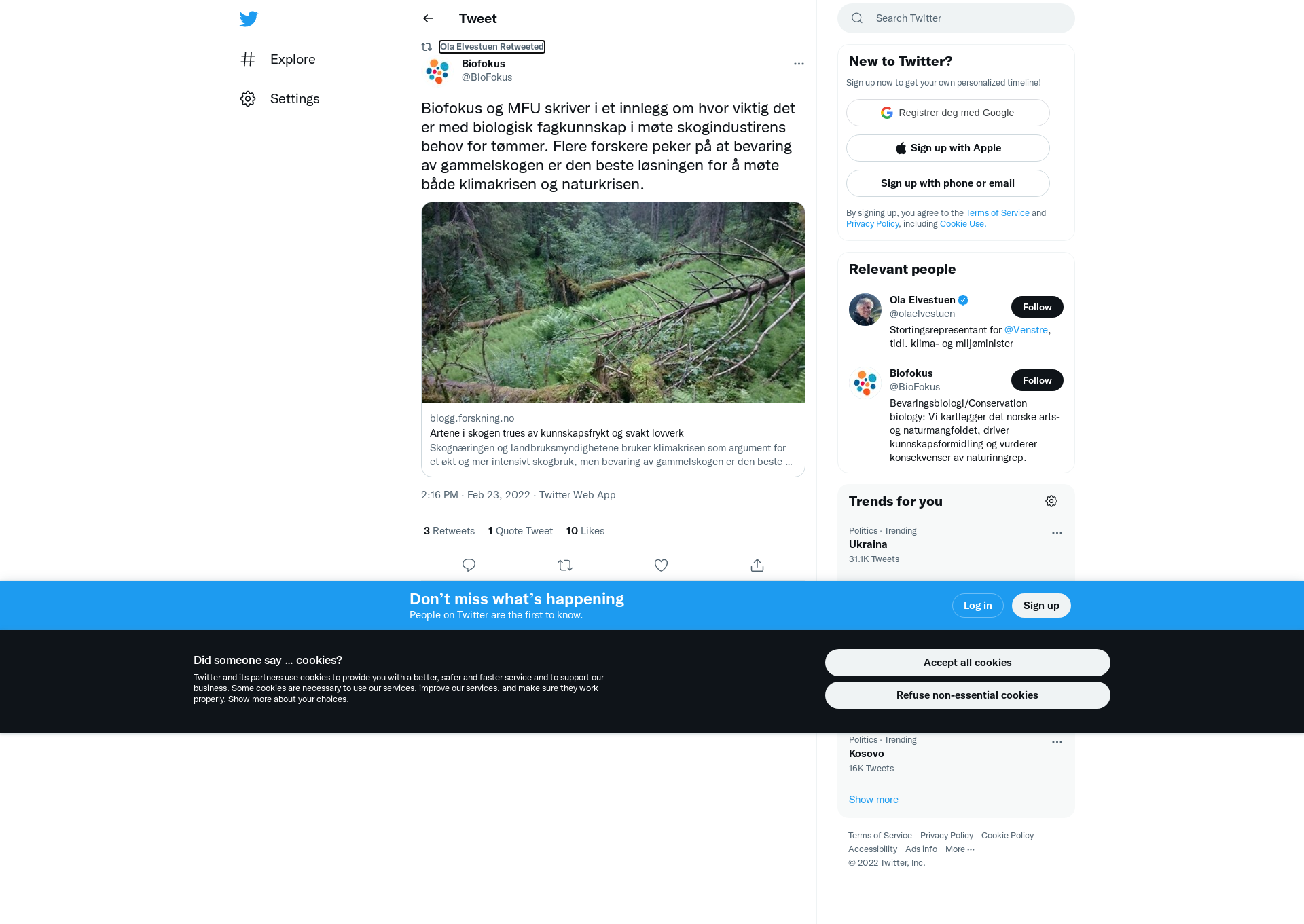Viewport: 1304px width, 924px height.
Task: Reply to the tweet via speech bubble icon
Action: [469, 565]
